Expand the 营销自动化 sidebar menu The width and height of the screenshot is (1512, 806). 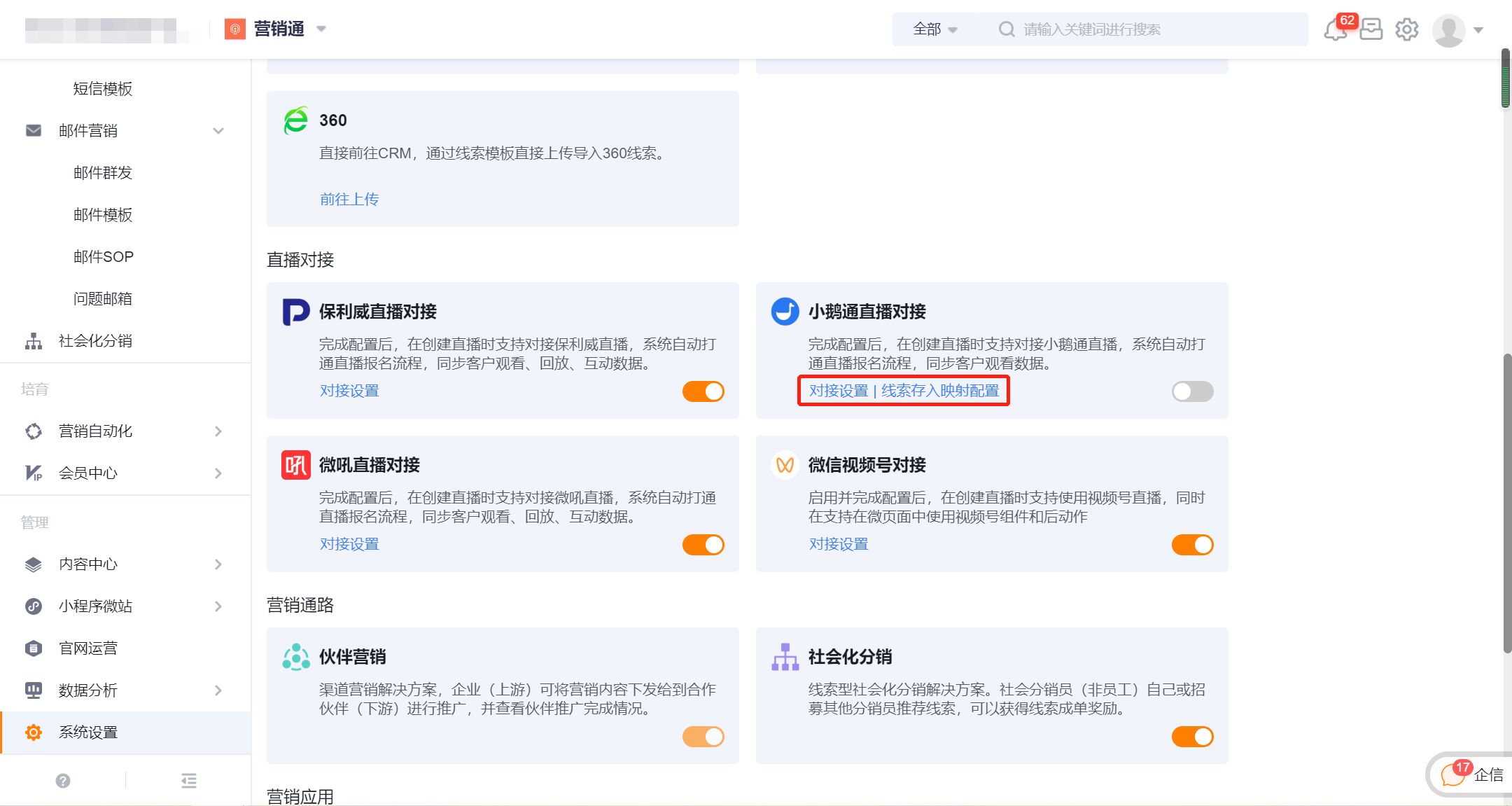pos(218,431)
